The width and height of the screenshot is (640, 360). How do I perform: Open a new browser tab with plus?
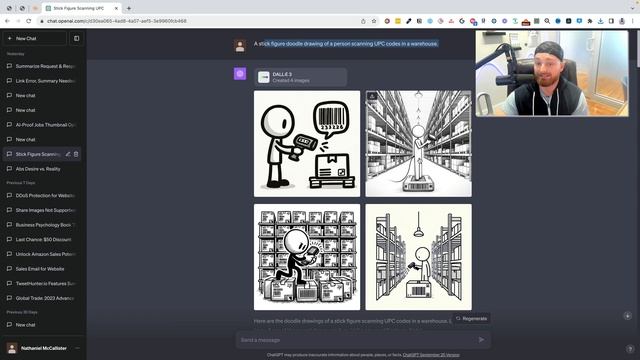point(129,8)
